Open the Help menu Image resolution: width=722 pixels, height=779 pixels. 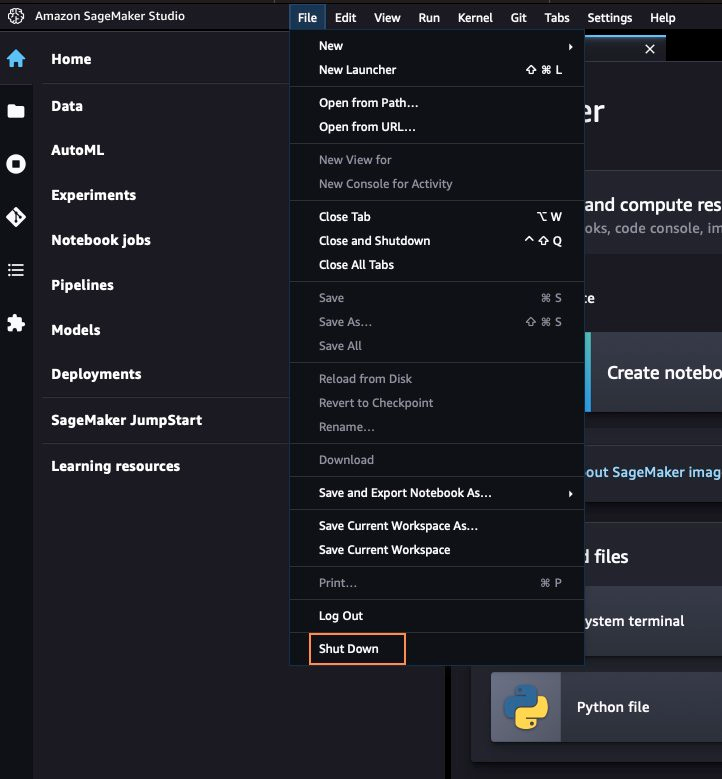pyautogui.click(x=662, y=17)
